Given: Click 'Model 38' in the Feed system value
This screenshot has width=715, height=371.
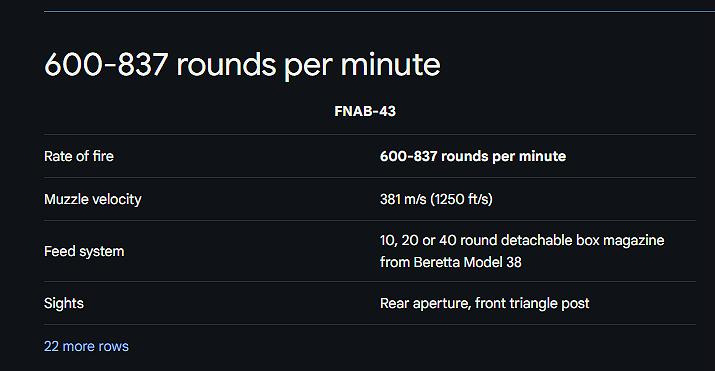Looking at the screenshot, I should (492, 262).
